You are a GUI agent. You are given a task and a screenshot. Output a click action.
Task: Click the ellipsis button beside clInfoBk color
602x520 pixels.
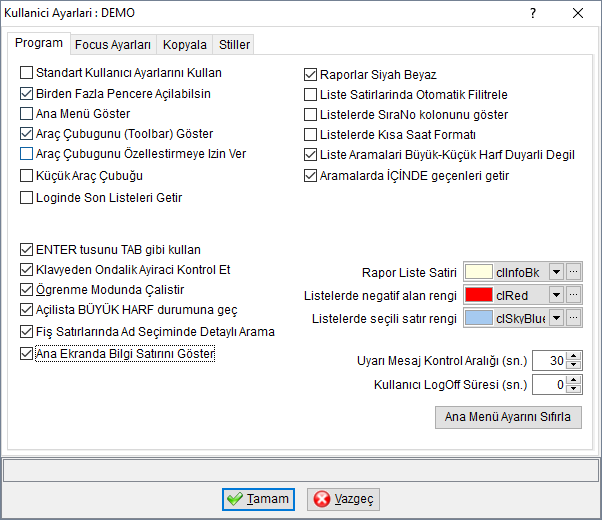pos(573,272)
